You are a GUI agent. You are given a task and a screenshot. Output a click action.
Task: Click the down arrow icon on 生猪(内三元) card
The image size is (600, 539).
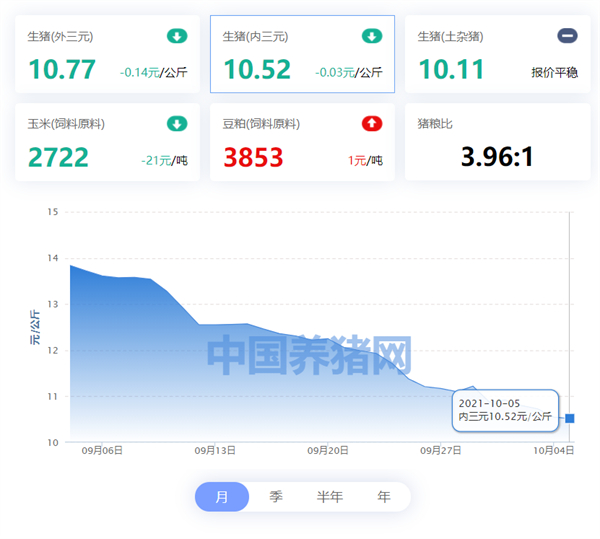[372, 36]
